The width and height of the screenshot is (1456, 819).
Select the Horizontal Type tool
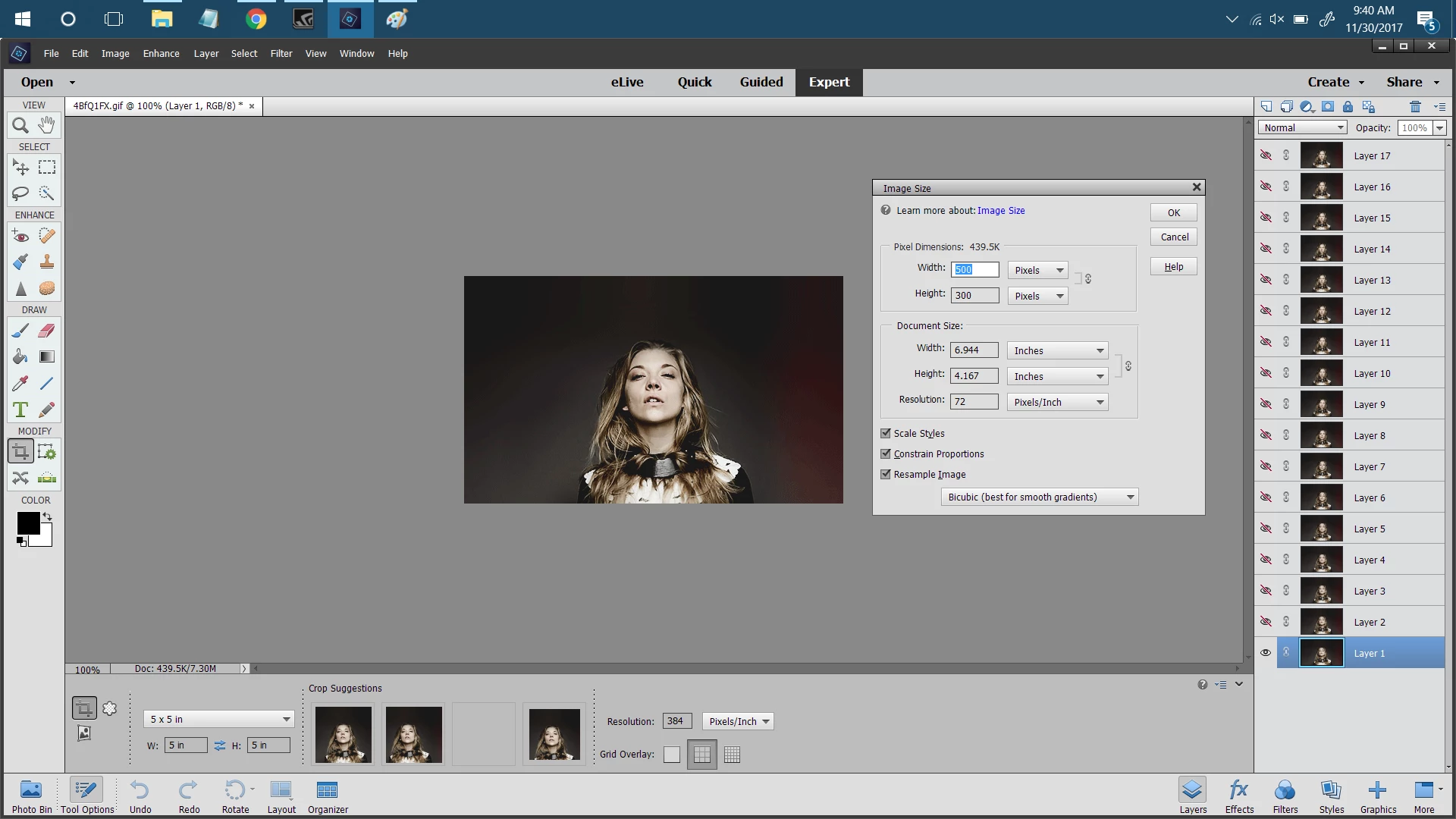(x=20, y=410)
